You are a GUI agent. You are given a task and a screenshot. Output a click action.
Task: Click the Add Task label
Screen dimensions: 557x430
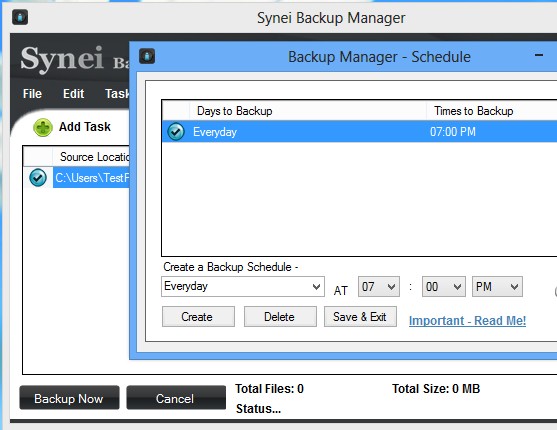pyautogui.click(x=85, y=127)
